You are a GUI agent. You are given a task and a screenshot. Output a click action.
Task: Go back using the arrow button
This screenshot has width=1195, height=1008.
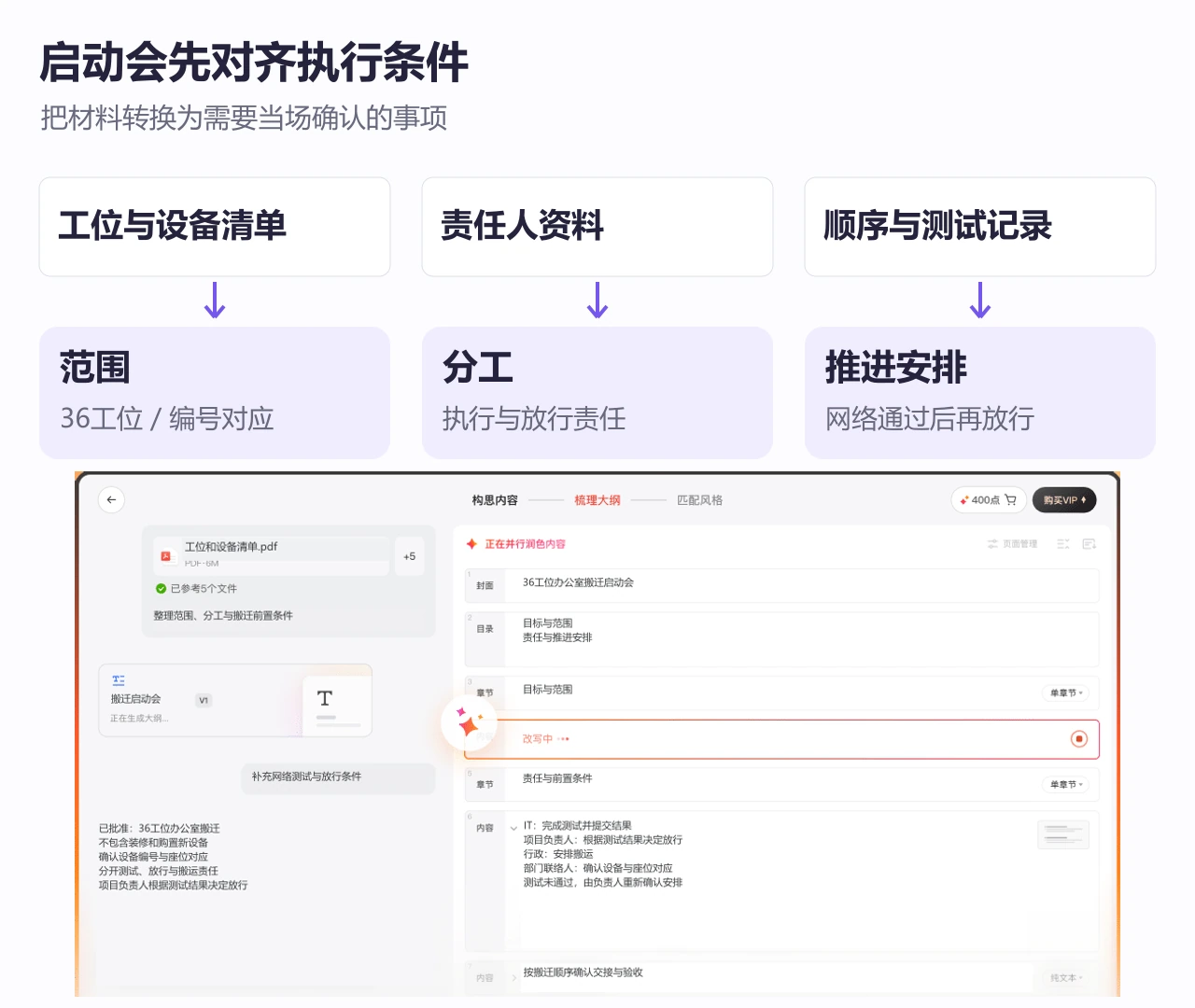(111, 500)
